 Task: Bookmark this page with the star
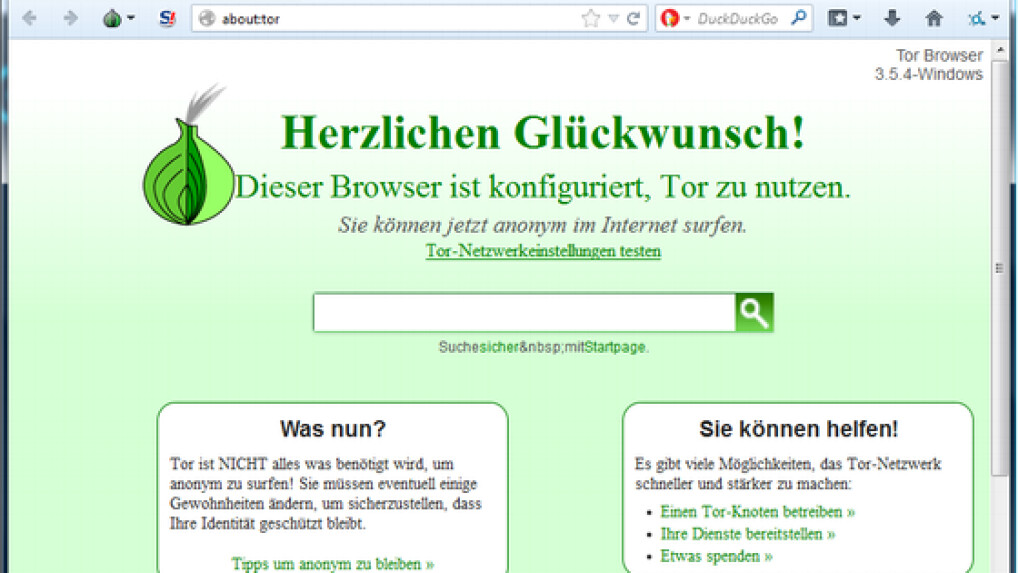tap(590, 18)
